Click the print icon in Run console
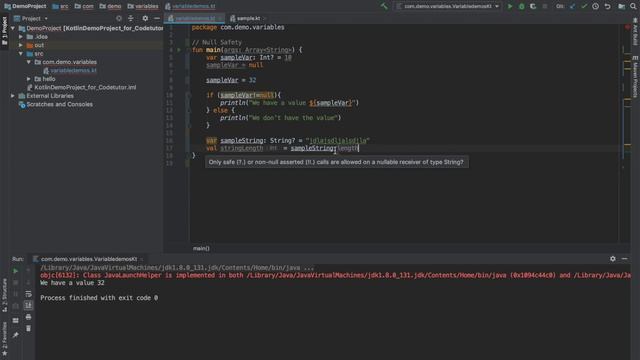Viewport: 640px width, 360px height. coord(28,317)
